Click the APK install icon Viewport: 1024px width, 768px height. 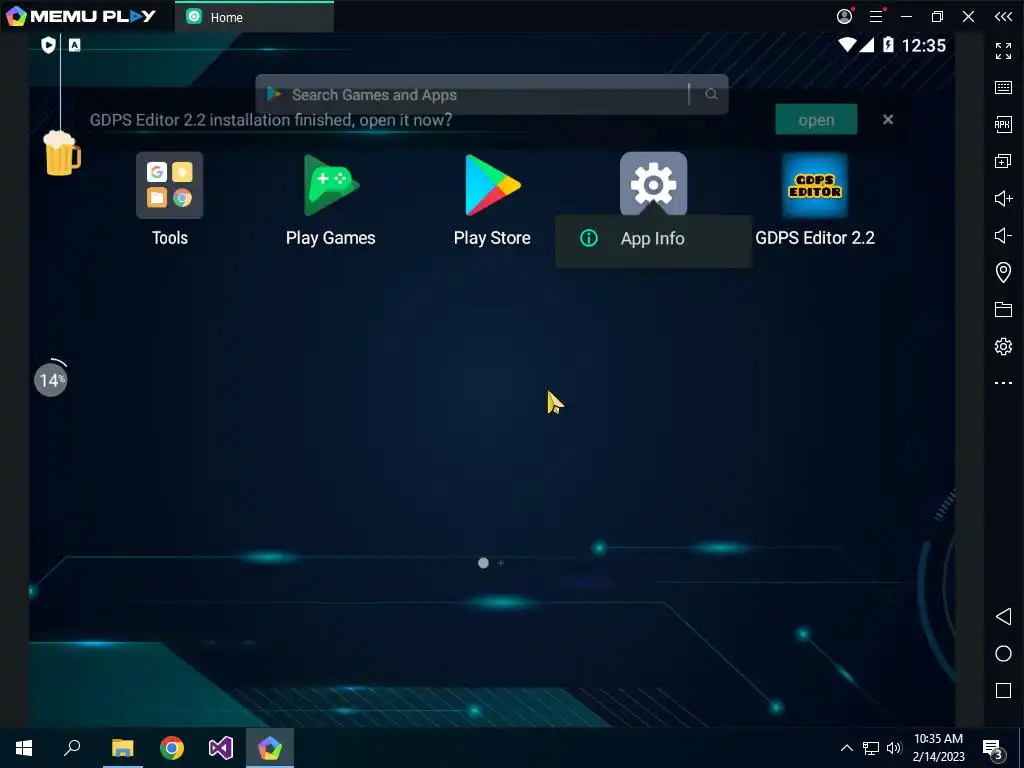coord(1003,124)
